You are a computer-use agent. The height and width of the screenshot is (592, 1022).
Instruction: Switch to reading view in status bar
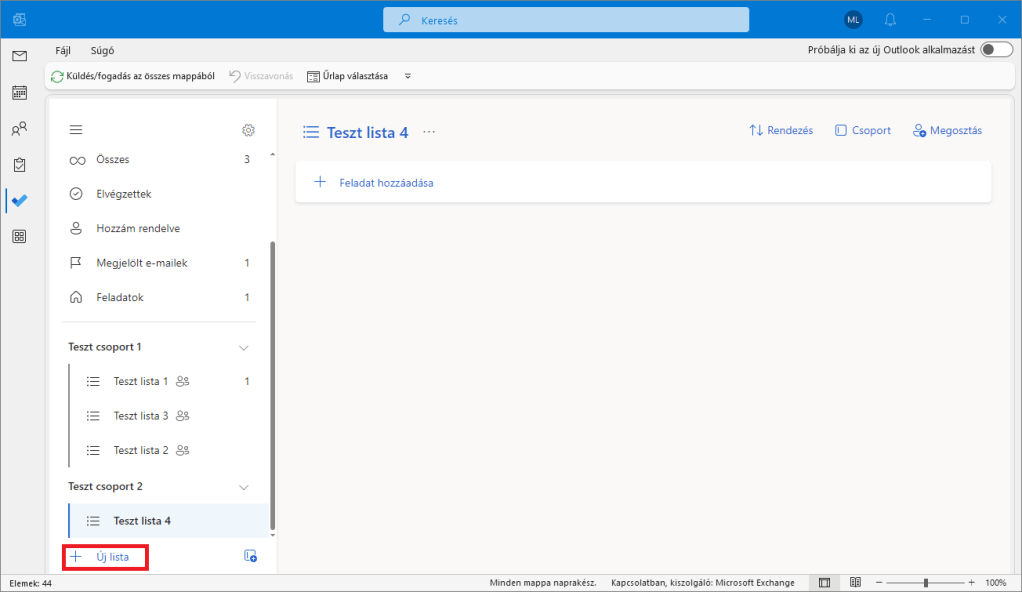coord(855,582)
